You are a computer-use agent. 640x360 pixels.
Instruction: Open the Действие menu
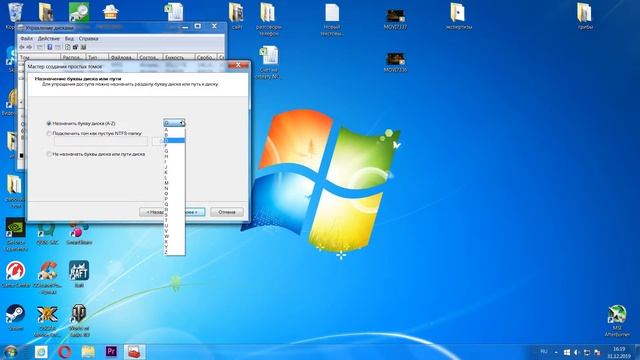coord(49,38)
